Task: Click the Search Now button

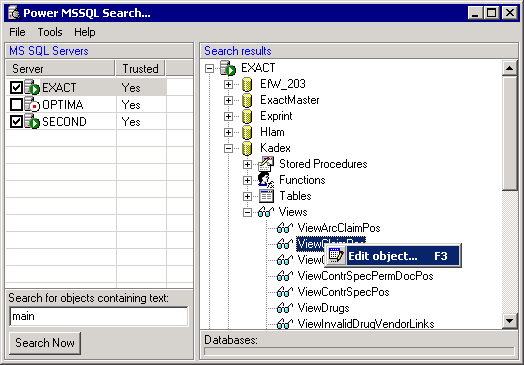Action: (45, 343)
